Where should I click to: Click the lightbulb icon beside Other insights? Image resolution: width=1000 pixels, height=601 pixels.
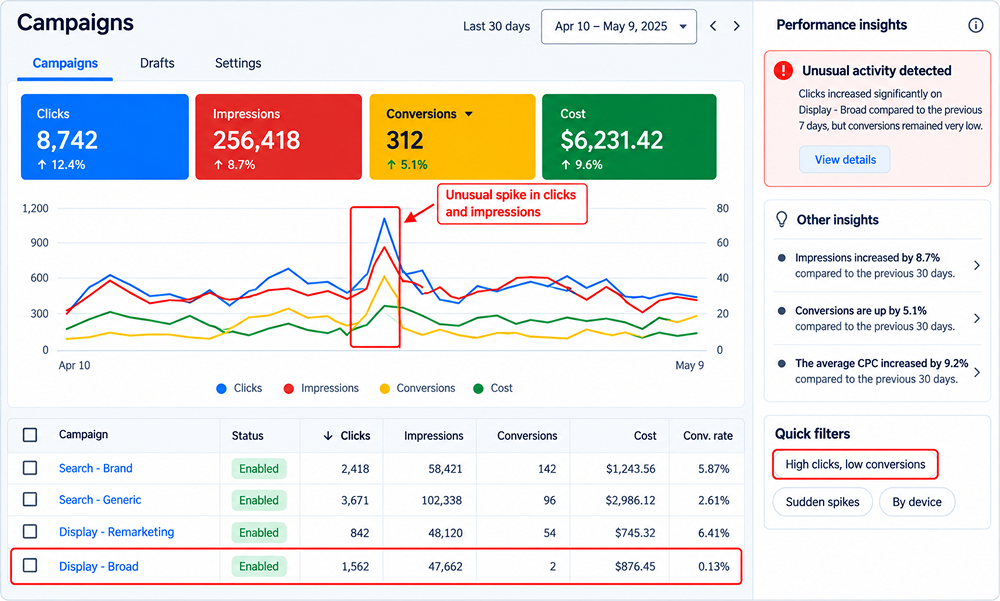(781, 219)
